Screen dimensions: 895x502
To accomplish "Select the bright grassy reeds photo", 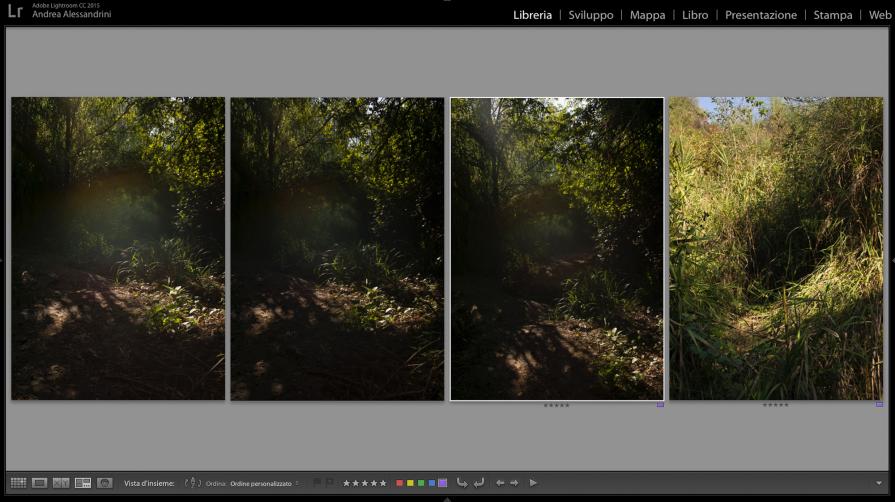I will coord(776,248).
